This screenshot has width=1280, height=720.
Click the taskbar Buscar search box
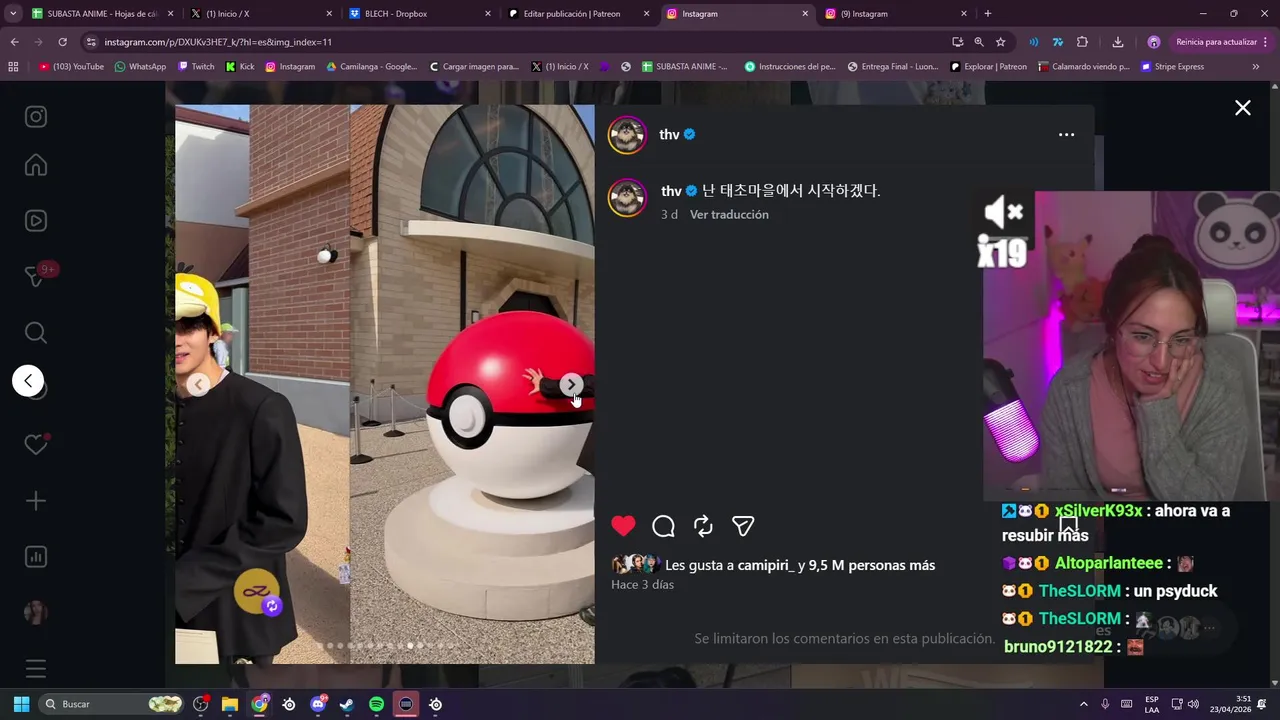click(x=112, y=704)
